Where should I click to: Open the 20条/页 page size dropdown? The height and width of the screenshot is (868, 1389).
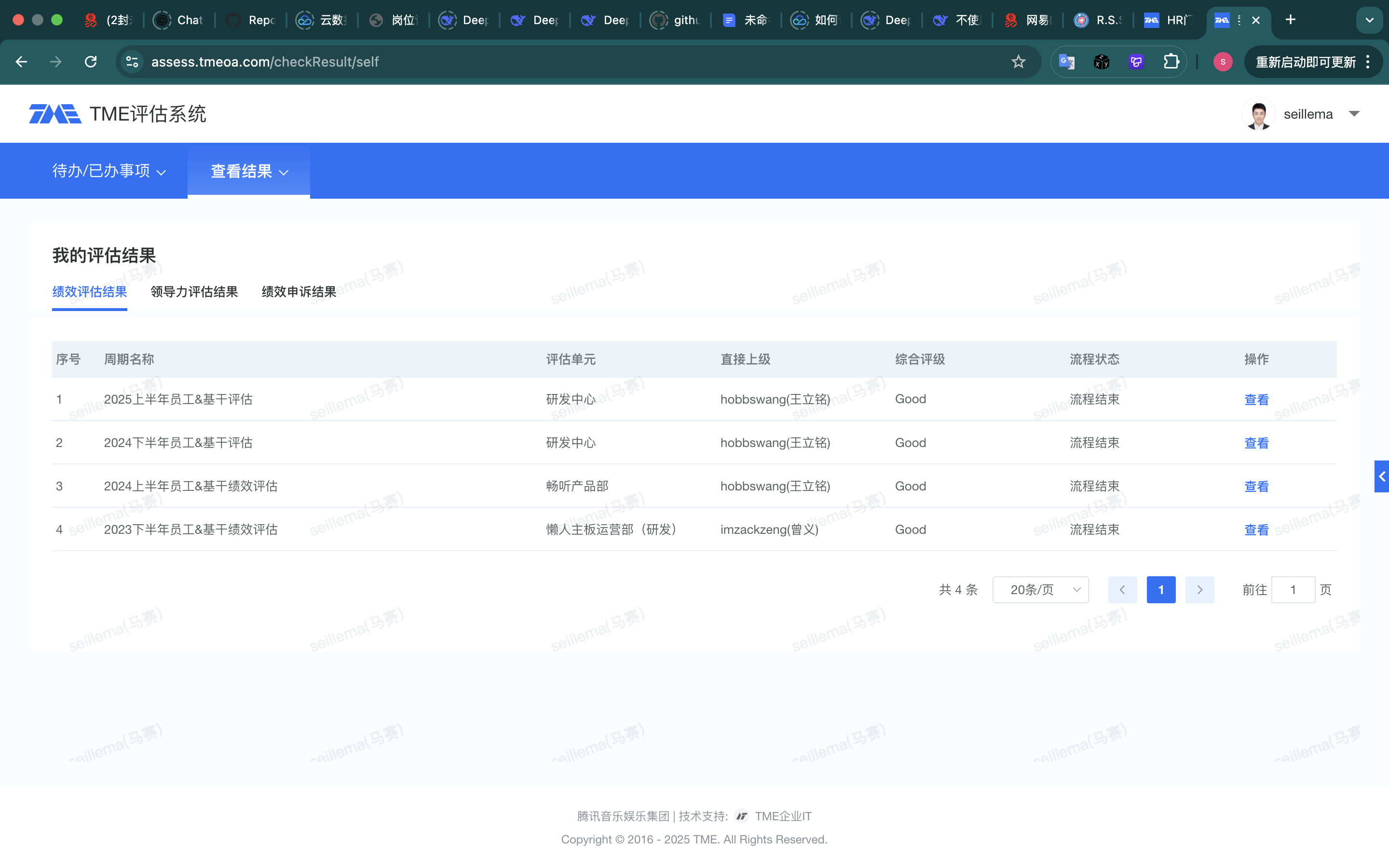coord(1040,590)
